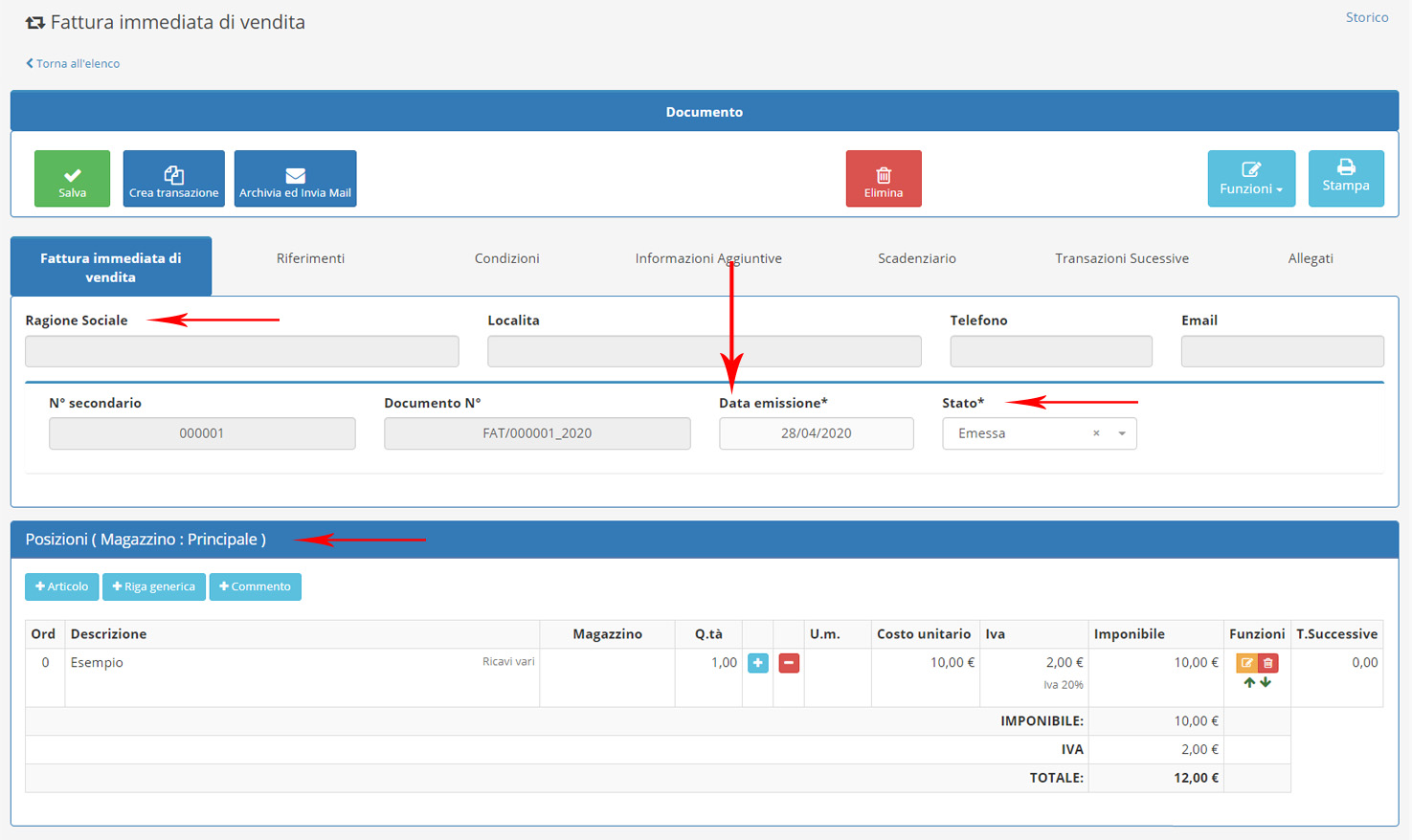This screenshot has width=1412, height=840.
Task: Clear the Emessa value in Stato field
Action: click(1096, 433)
